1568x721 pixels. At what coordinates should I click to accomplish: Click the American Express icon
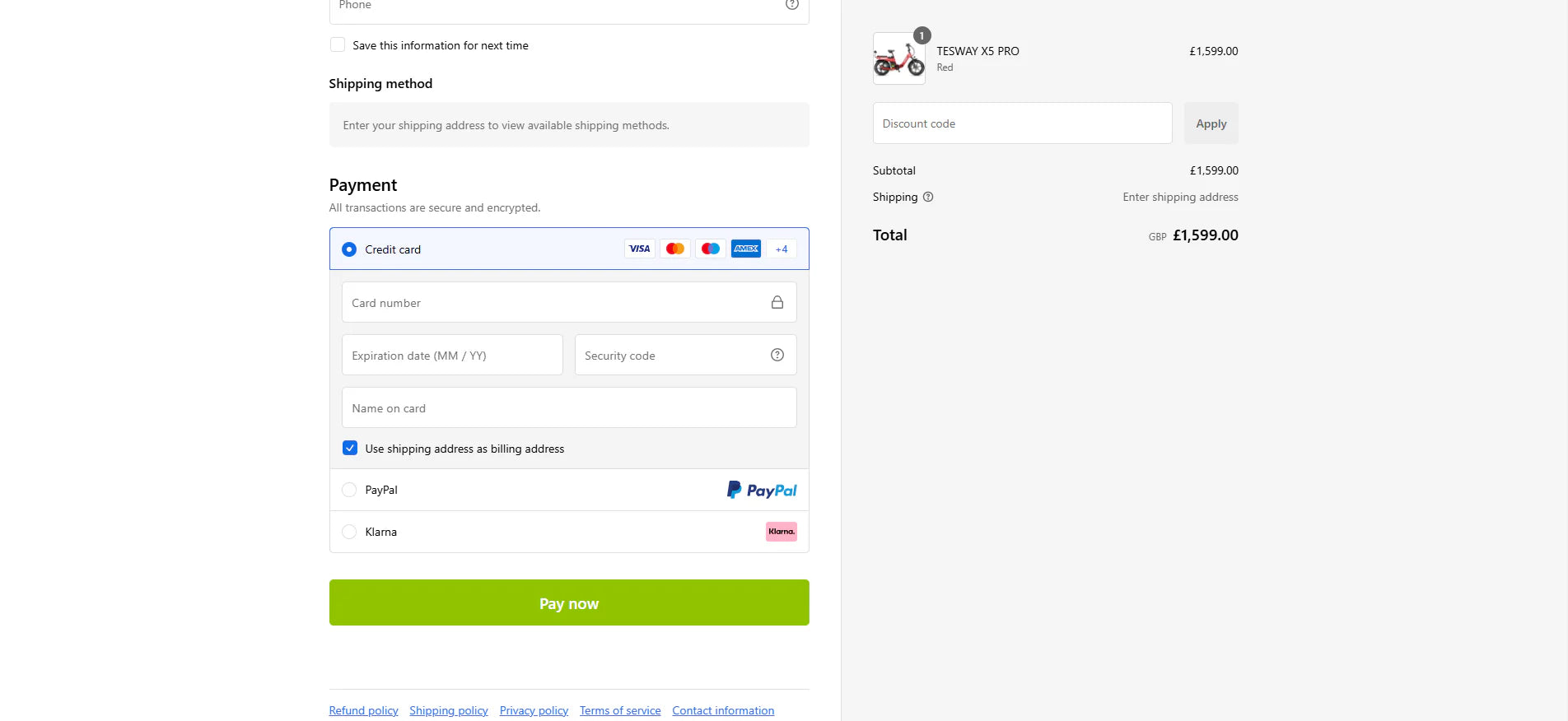click(746, 249)
